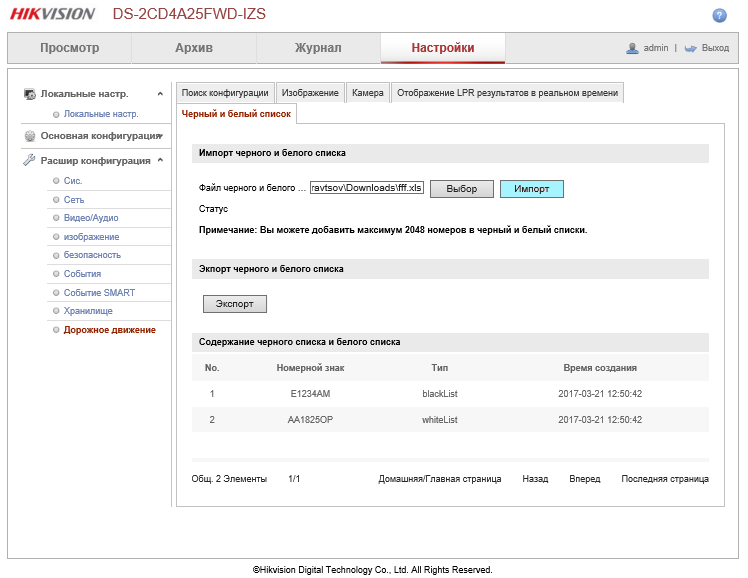Go to the Журнал main tab

tap(318, 48)
